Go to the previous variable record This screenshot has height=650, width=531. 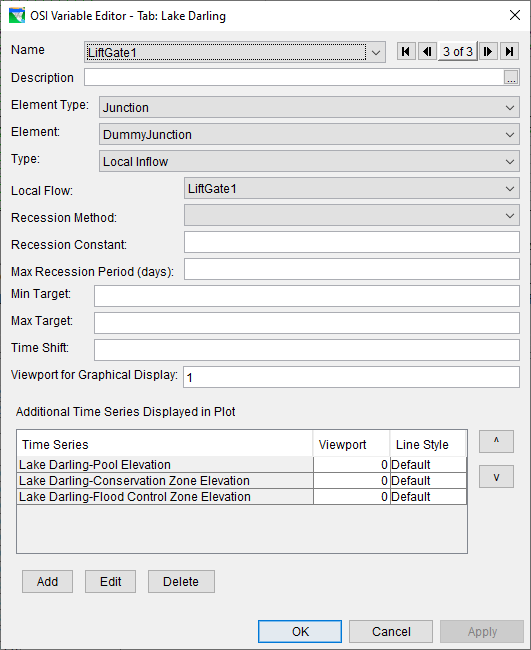(x=427, y=52)
